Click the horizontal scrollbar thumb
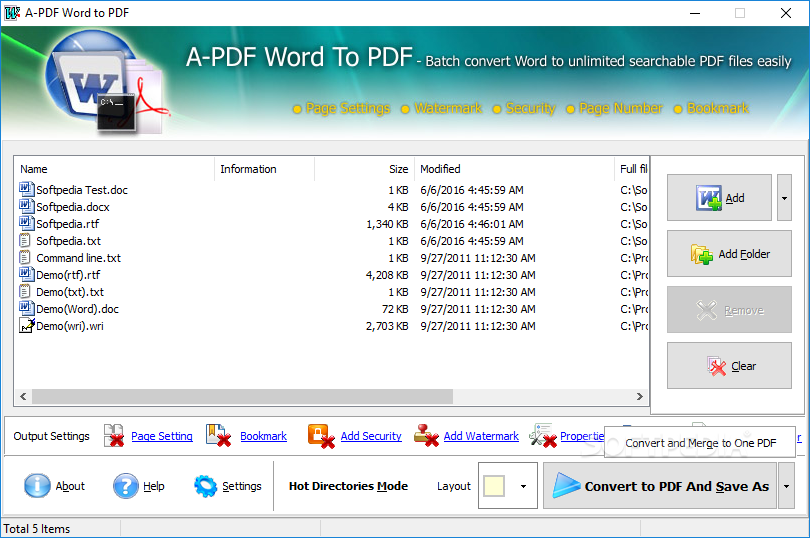This screenshot has width=810, height=538. (242, 396)
